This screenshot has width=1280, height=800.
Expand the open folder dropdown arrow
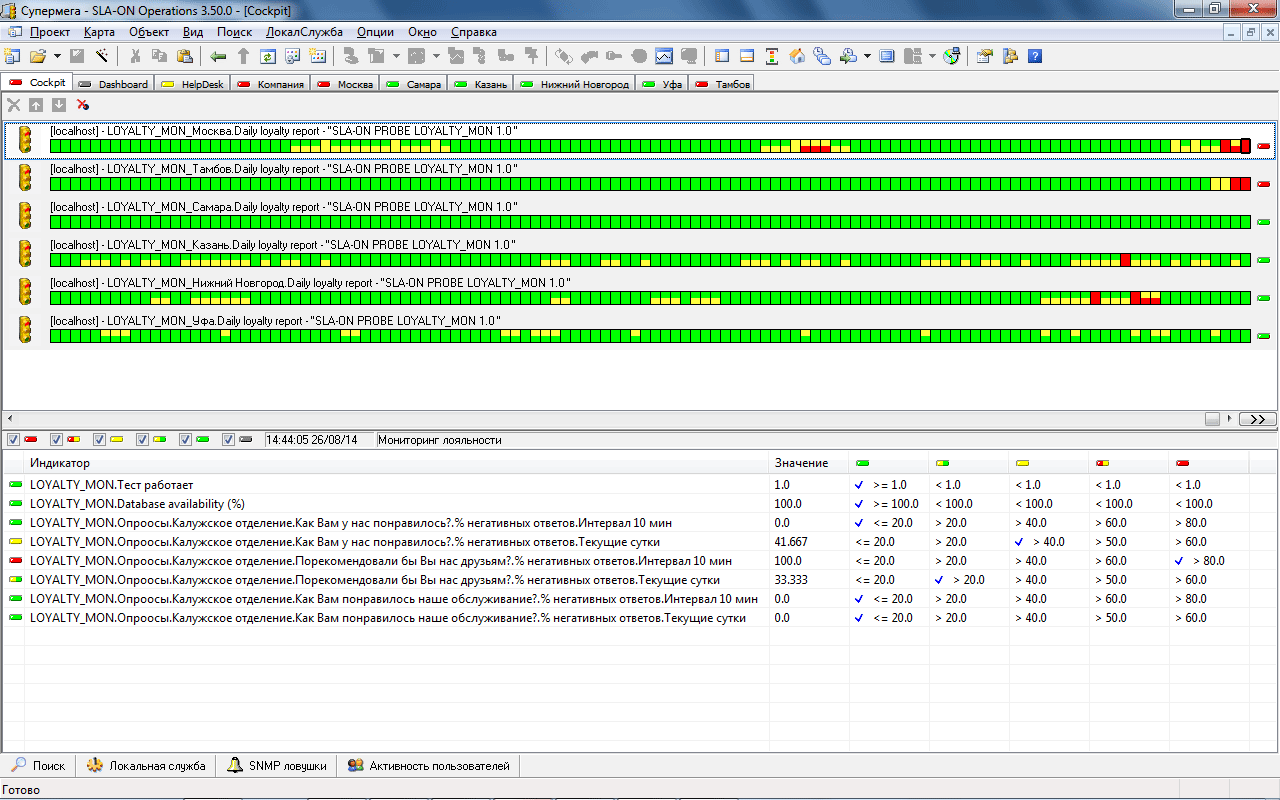[x=57, y=56]
